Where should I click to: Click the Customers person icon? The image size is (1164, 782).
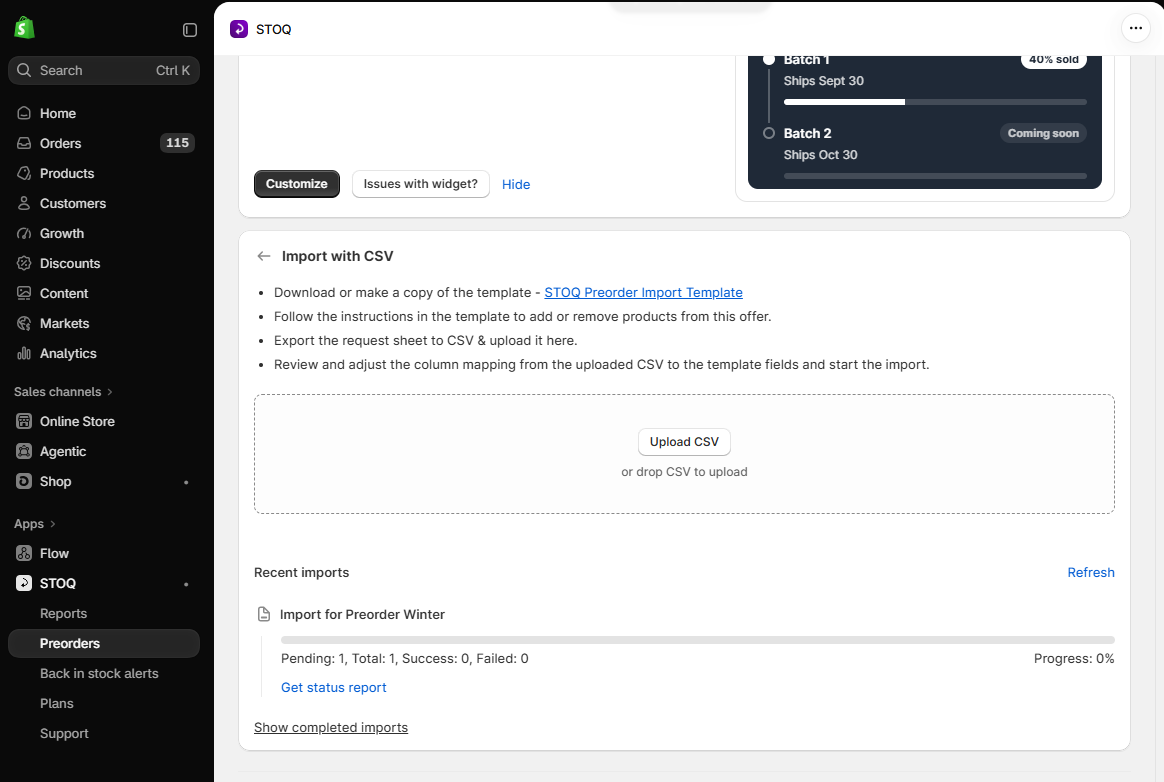(x=24, y=203)
